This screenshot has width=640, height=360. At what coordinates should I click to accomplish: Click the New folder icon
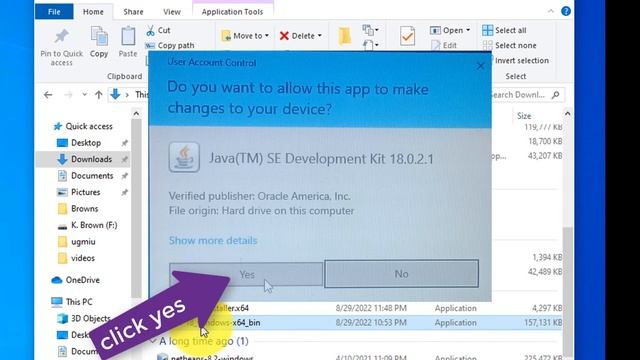[x=345, y=36]
